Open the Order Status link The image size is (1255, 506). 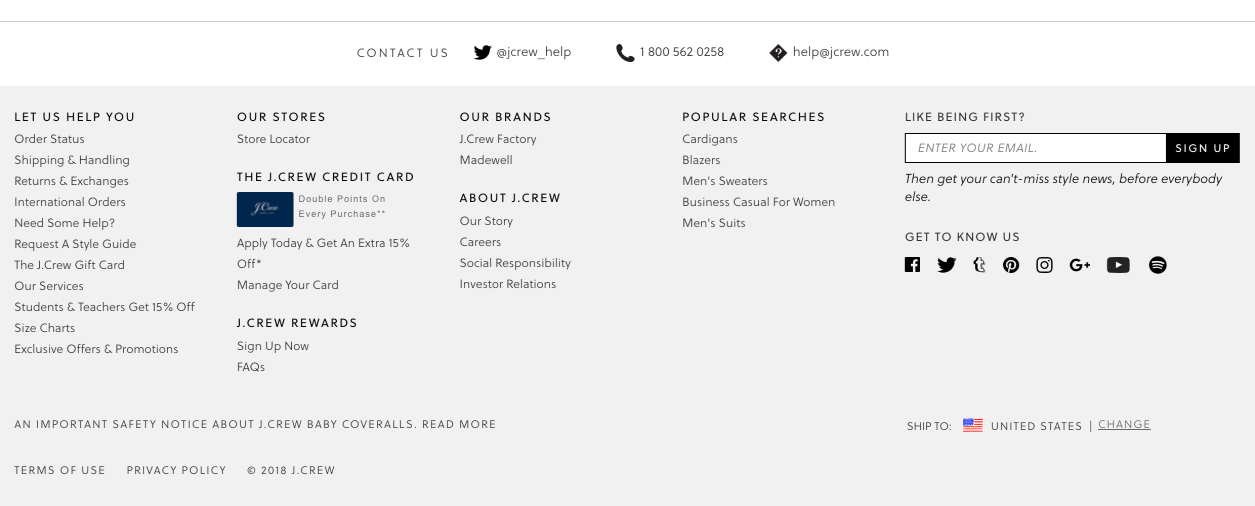[49, 139]
